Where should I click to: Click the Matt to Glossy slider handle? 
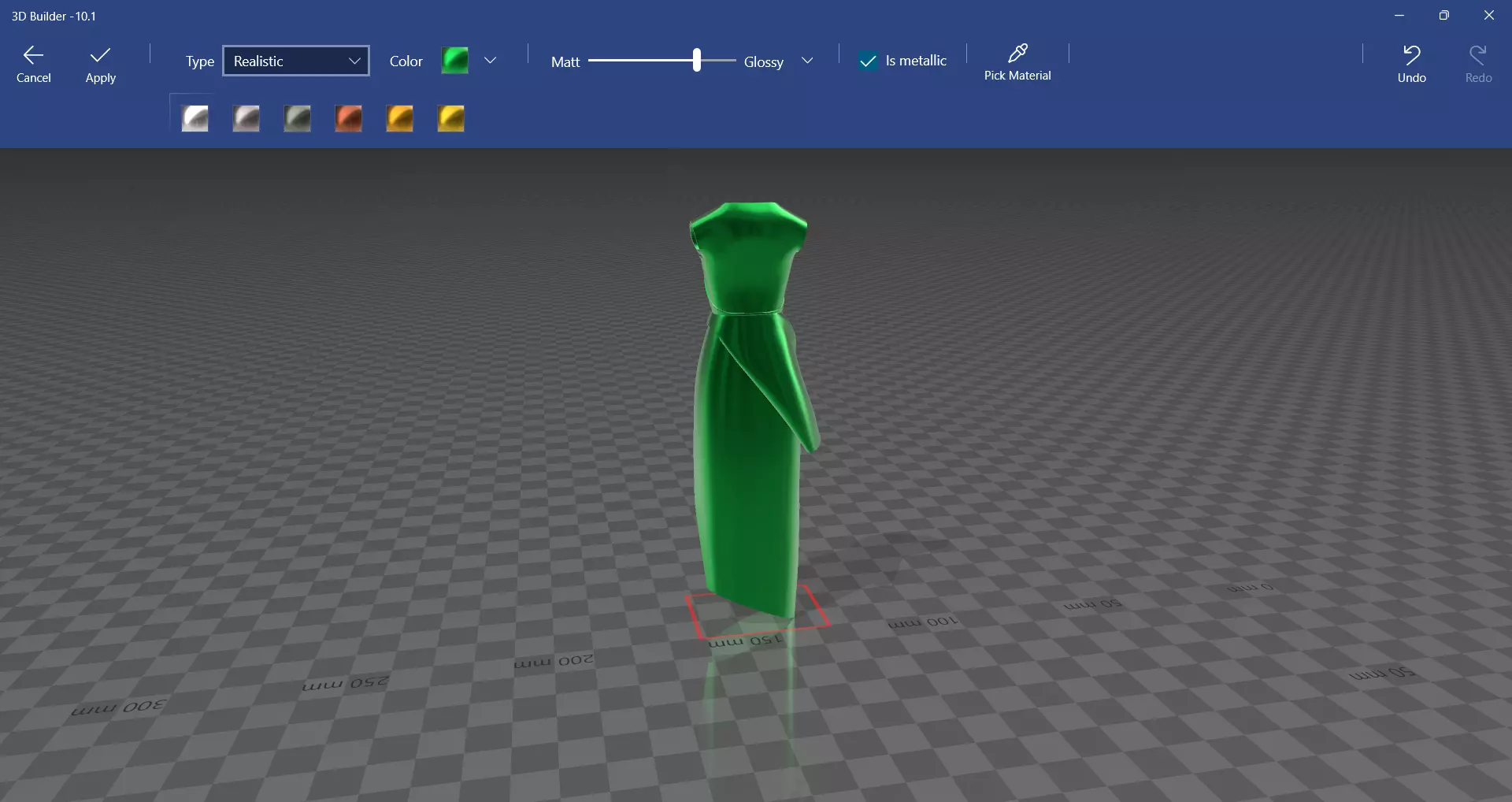(x=697, y=61)
